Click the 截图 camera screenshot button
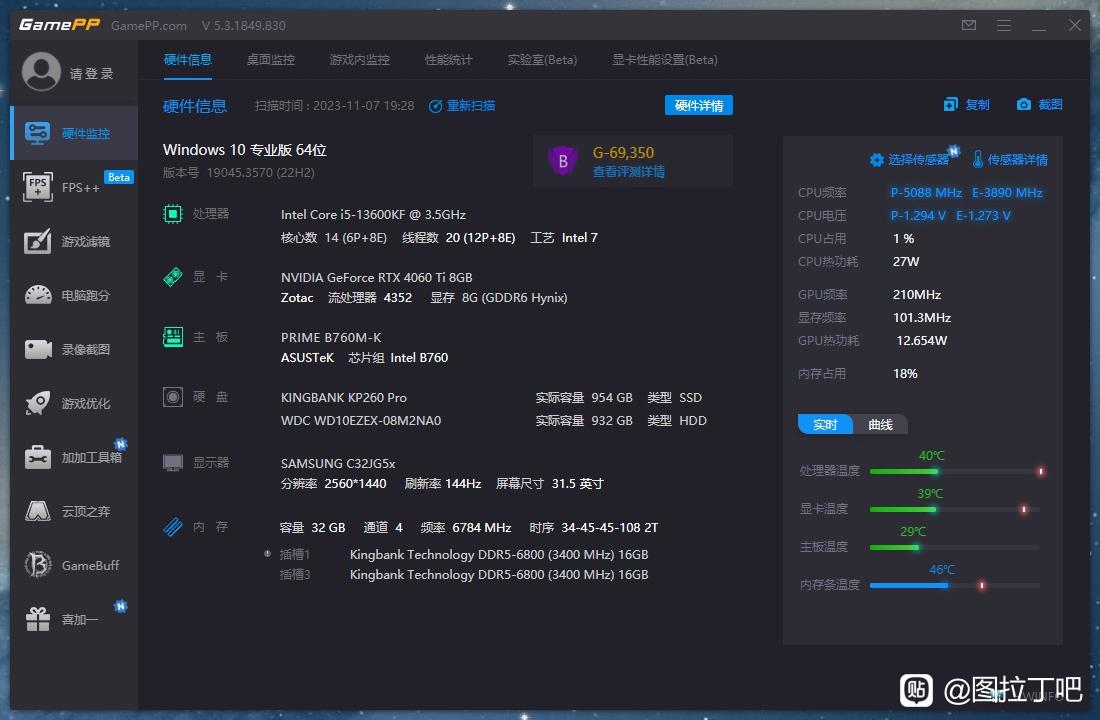Image resolution: width=1100 pixels, height=720 pixels. tap(1040, 105)
